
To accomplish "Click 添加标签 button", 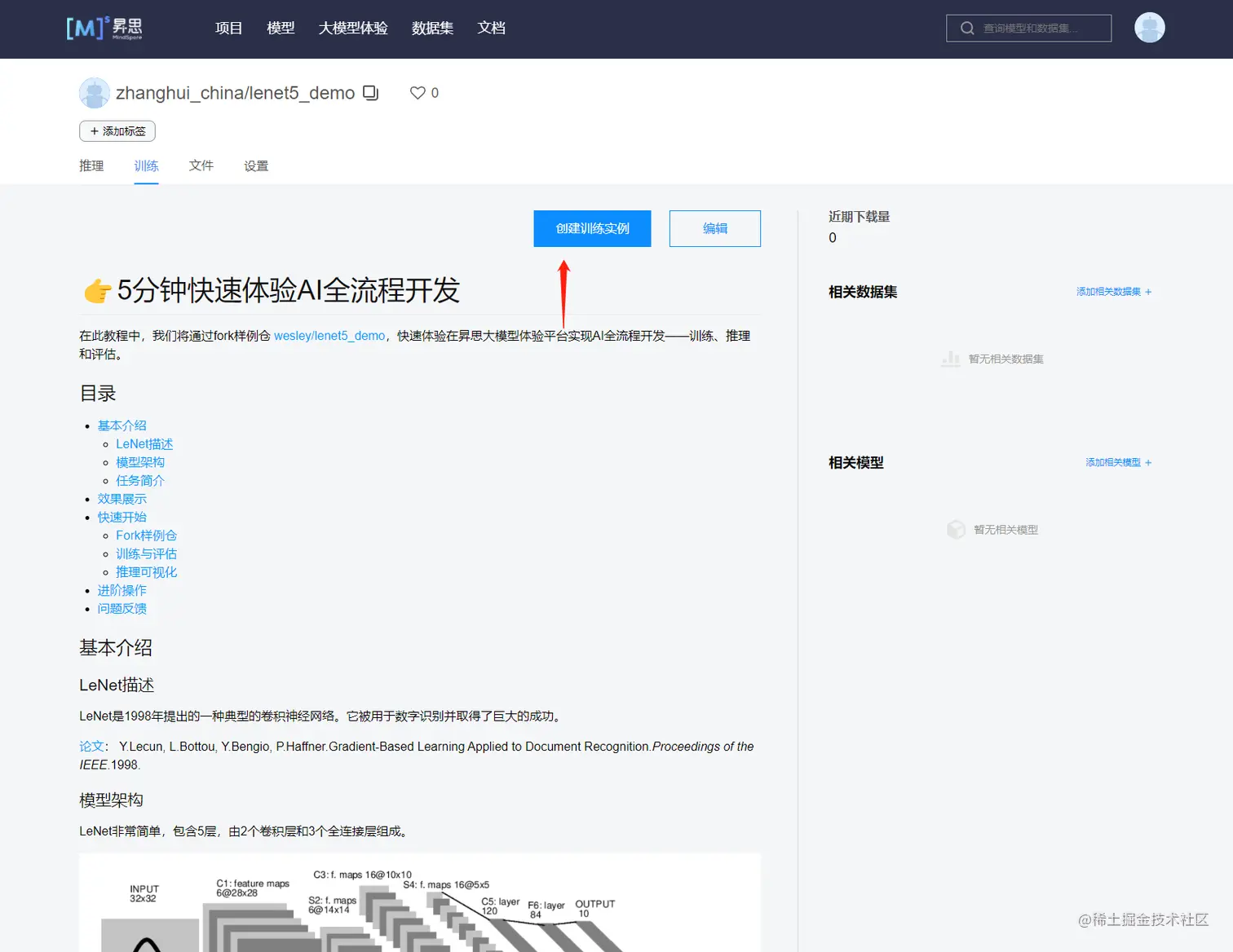I will (117, 131).
